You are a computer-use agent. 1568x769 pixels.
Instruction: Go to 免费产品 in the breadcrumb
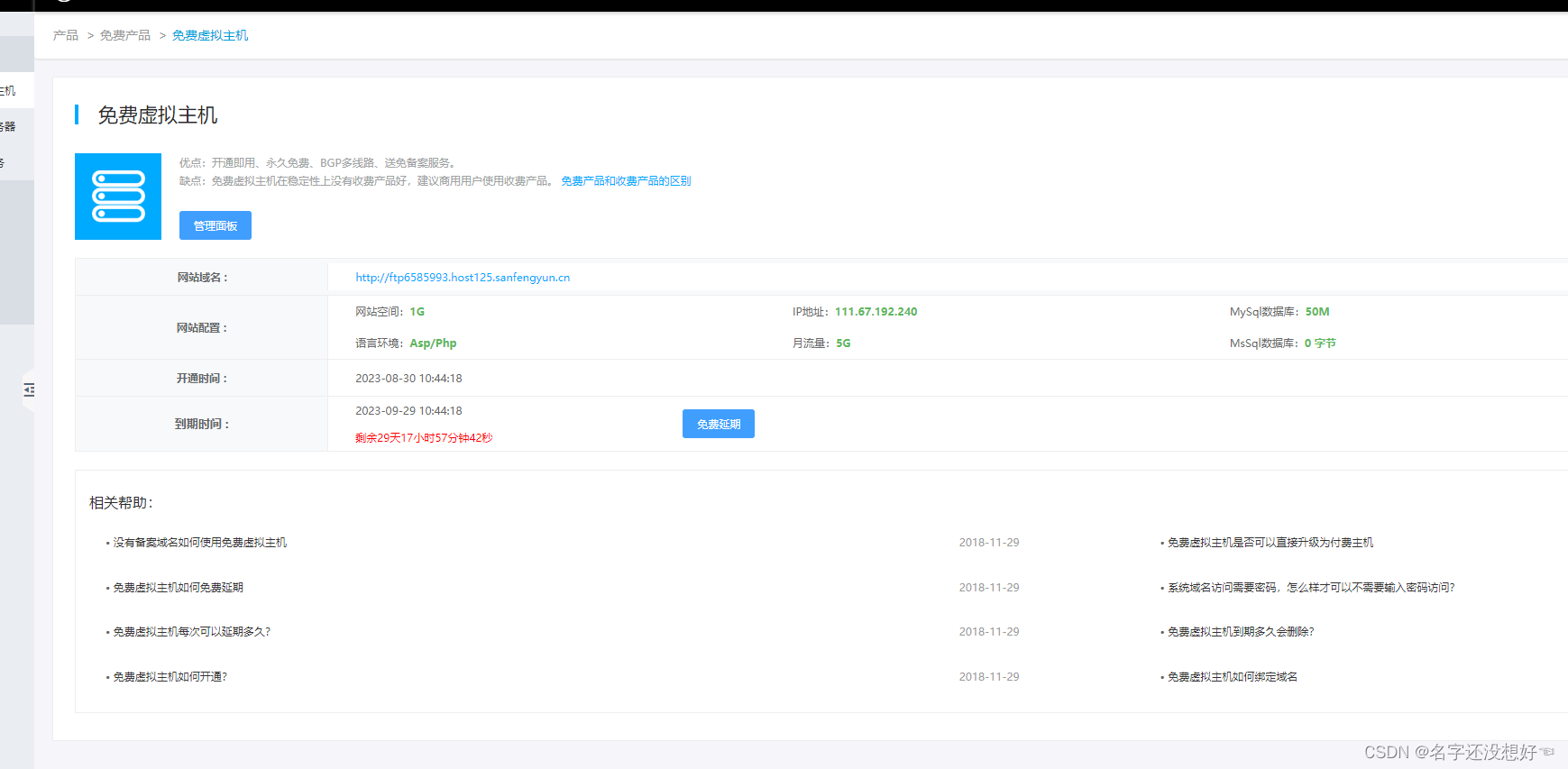coord(125,35)
